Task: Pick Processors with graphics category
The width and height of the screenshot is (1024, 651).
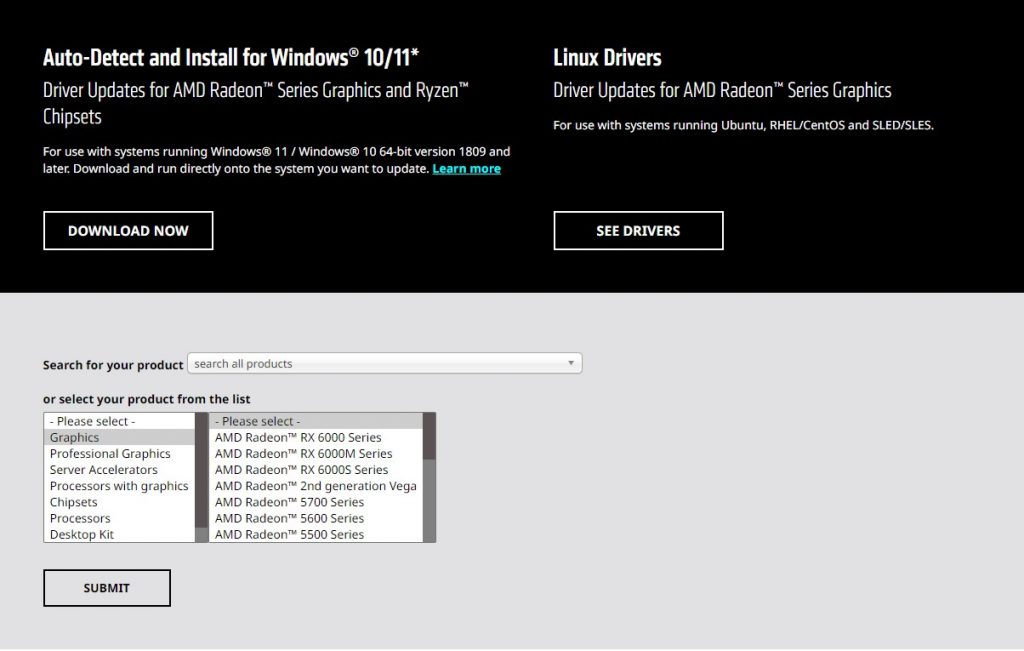Action: pyautogui.click(x=118, y=486)
